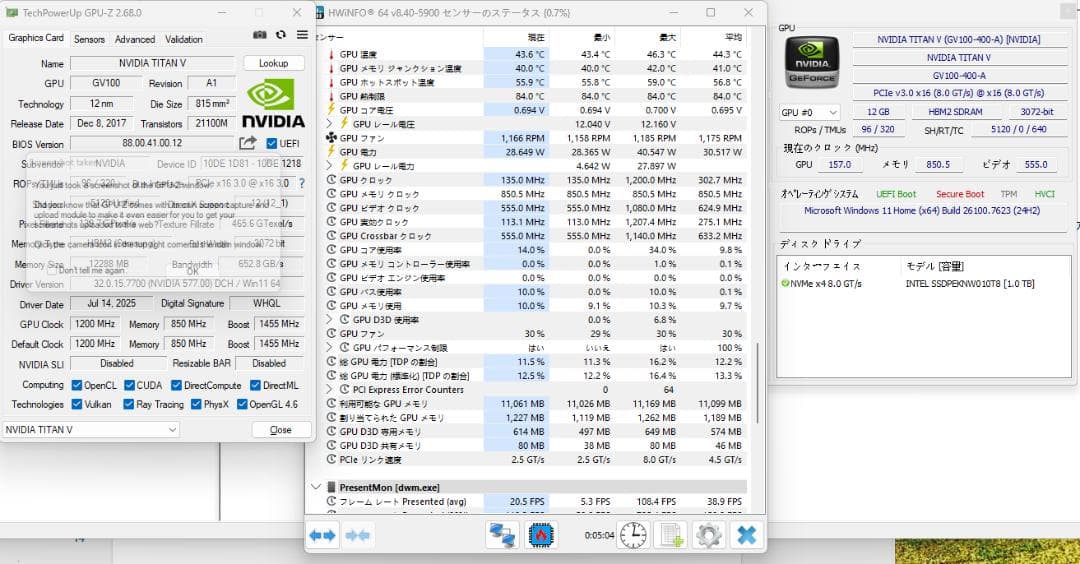Viewport: 1080px width, 564px height.
Task: Click the NVIDIA GeForce logo in summary window
Action: pos(812,62)
